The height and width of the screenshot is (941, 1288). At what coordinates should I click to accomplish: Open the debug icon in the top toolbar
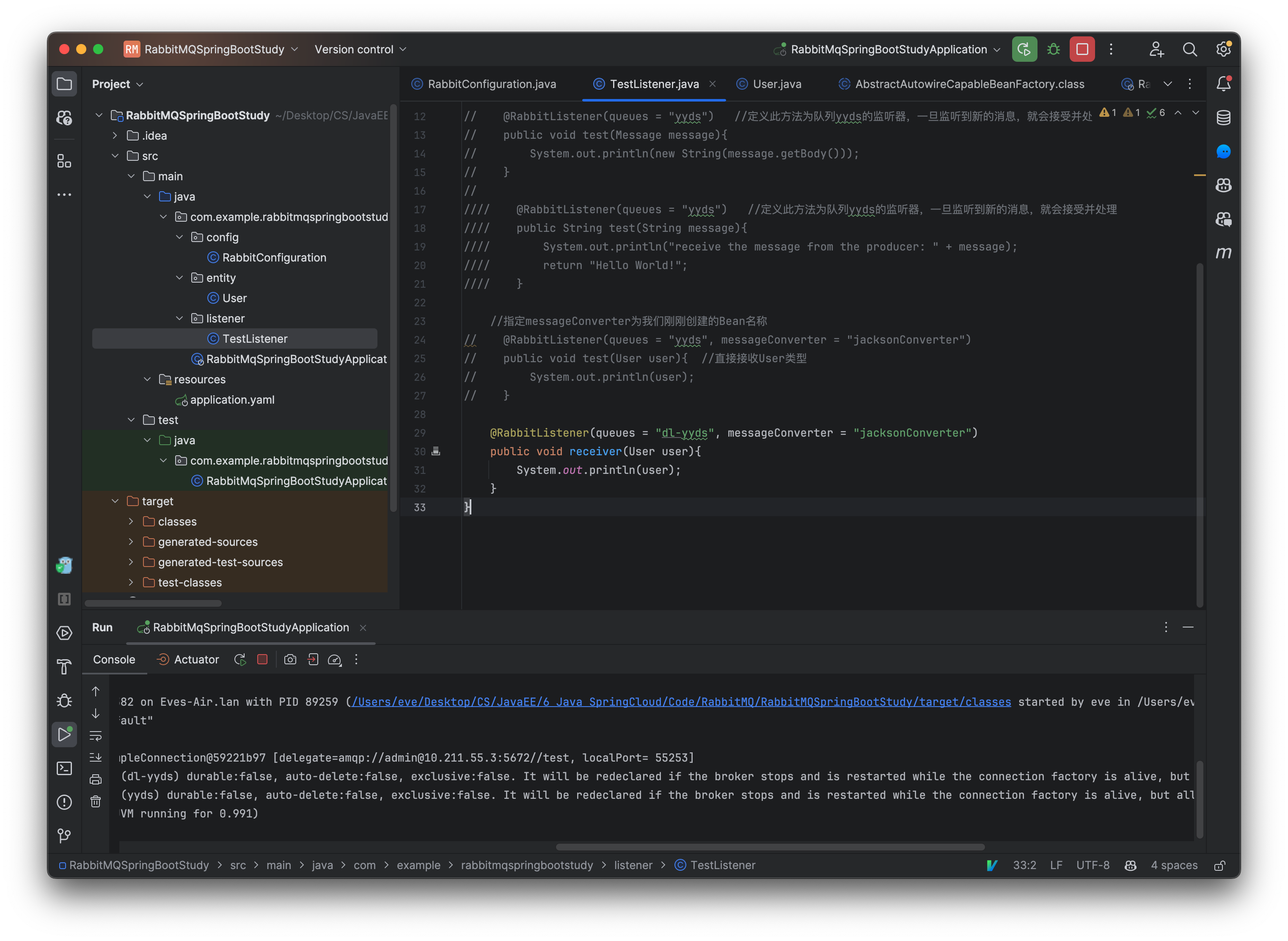(1053, 49)
